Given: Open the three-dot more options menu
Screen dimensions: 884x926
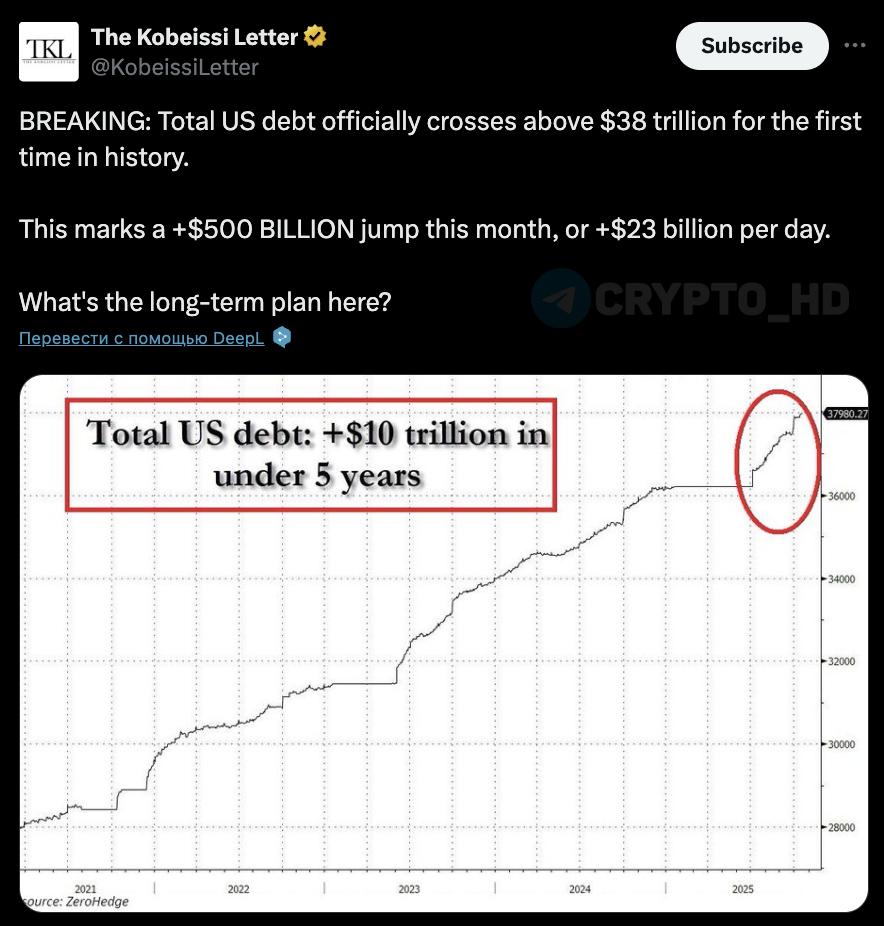Looking at the screenshot, I should (855, 46).
